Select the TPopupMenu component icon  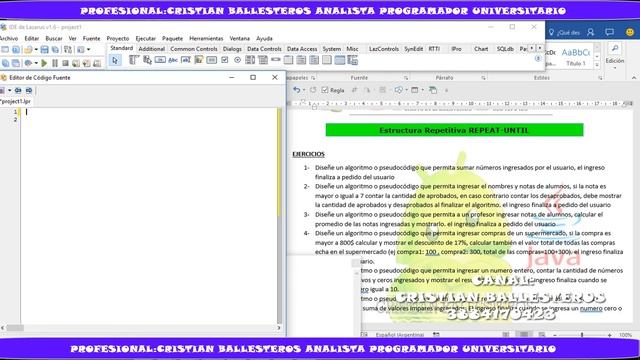pos(147,60)
